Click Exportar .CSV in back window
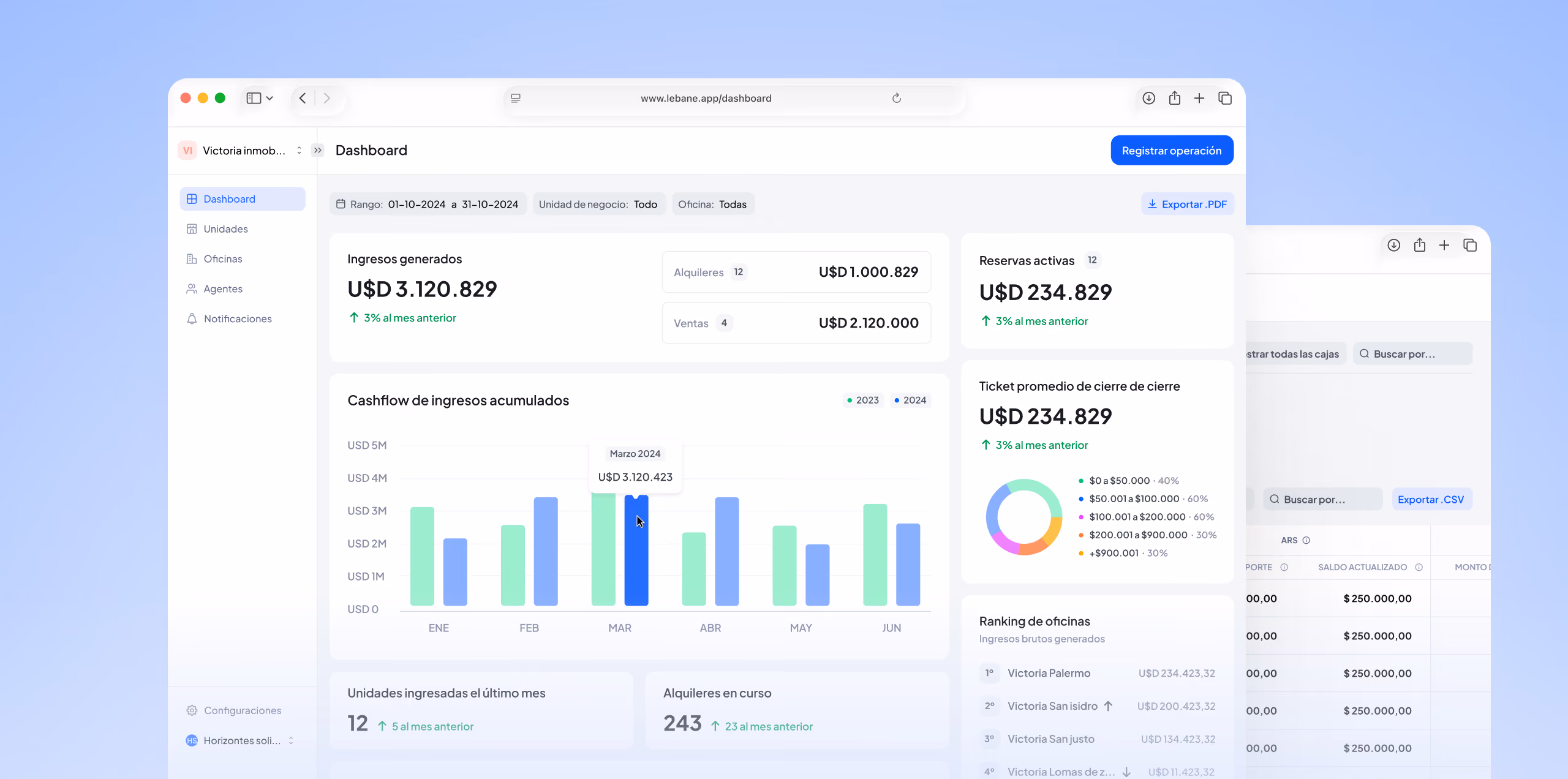The height and width of the screenshot is (779, 1568). click(1431, 500)
